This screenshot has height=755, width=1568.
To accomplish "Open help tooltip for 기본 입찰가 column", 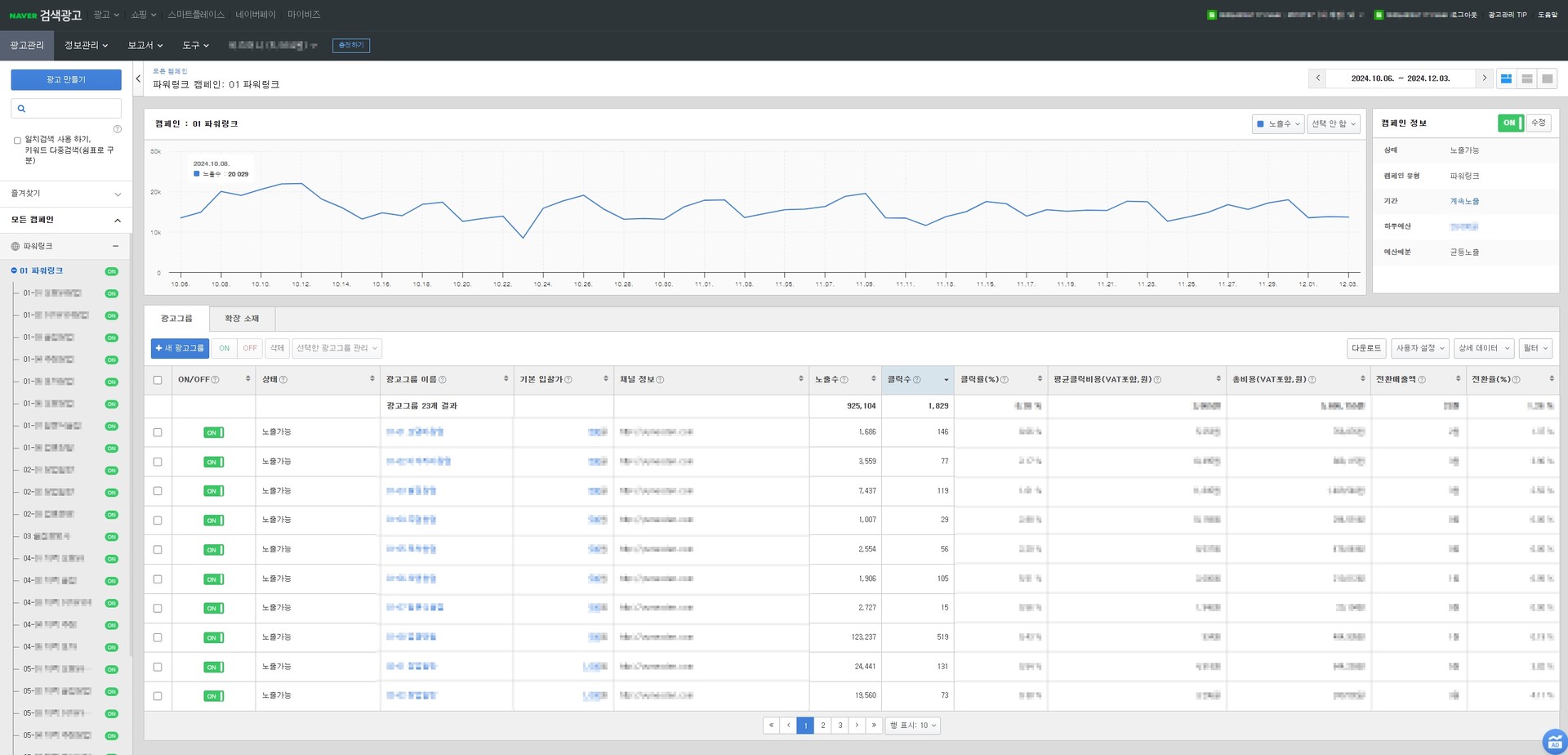I will click(568, 380).
